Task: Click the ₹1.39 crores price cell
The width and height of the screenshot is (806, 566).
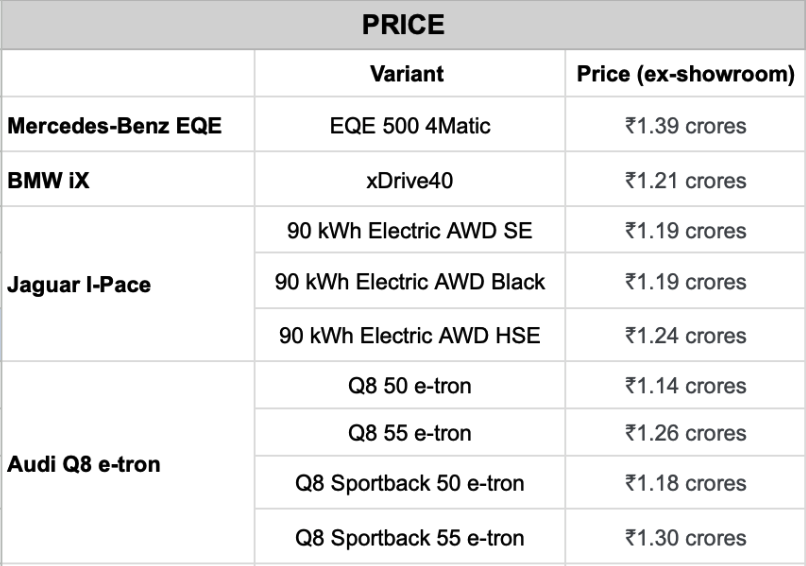Action: pyautogui.click(x=685, y=127)
